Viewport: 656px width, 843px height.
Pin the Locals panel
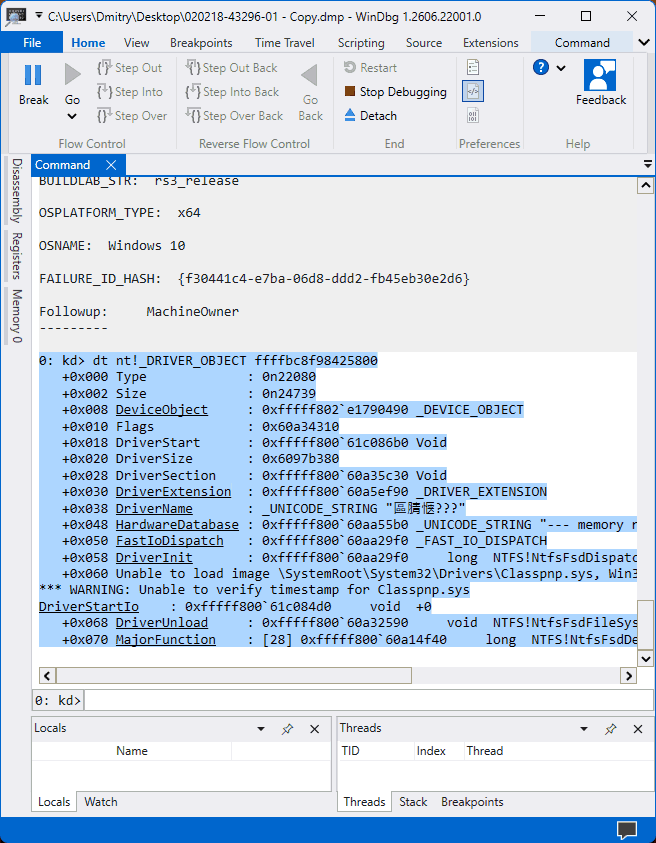click(287, 729)
